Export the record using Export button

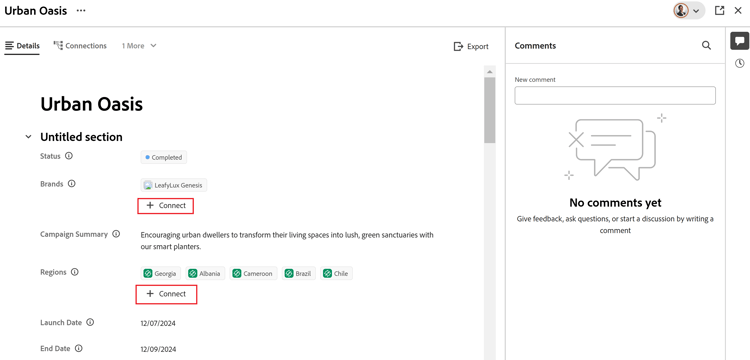(471, 46)
